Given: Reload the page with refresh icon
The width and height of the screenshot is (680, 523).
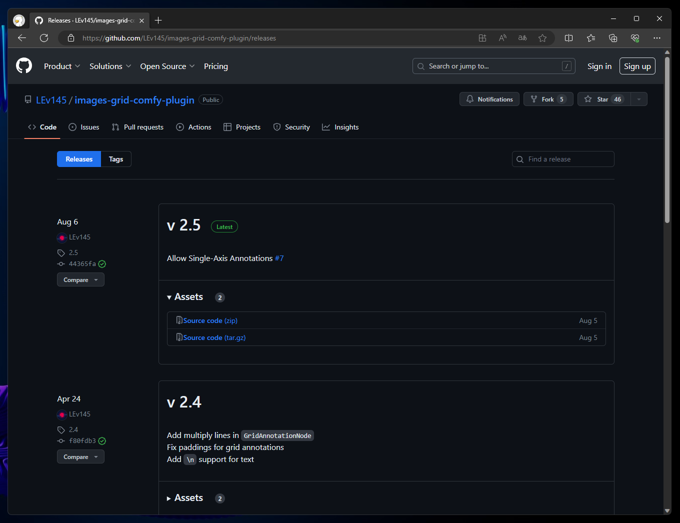Looking at the screenshot, I should (44, 38).
